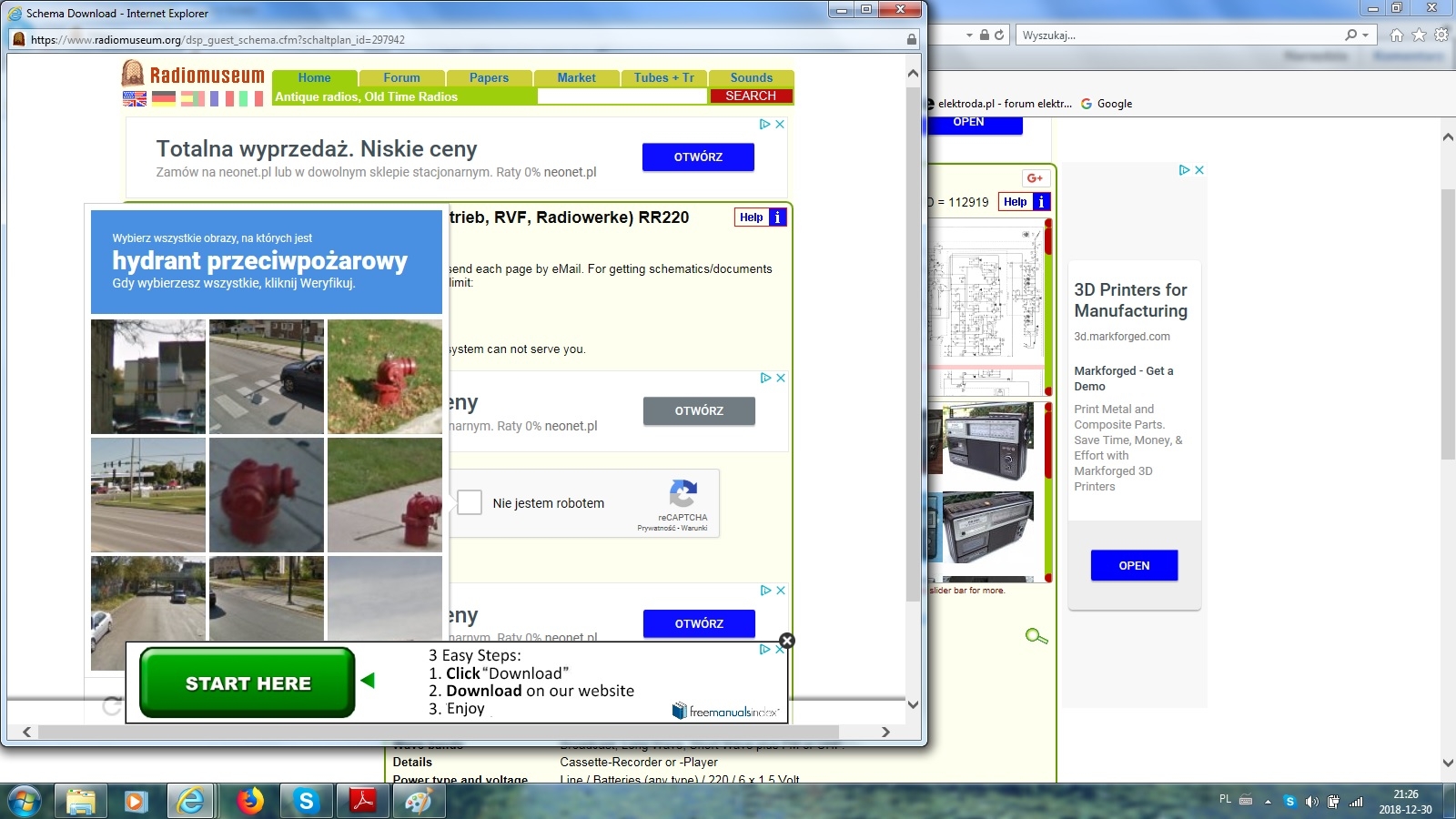This screenshot has height=819, width=1456.
Task: Open Help info icon in Schema Download popup
Action: [777, 217]
